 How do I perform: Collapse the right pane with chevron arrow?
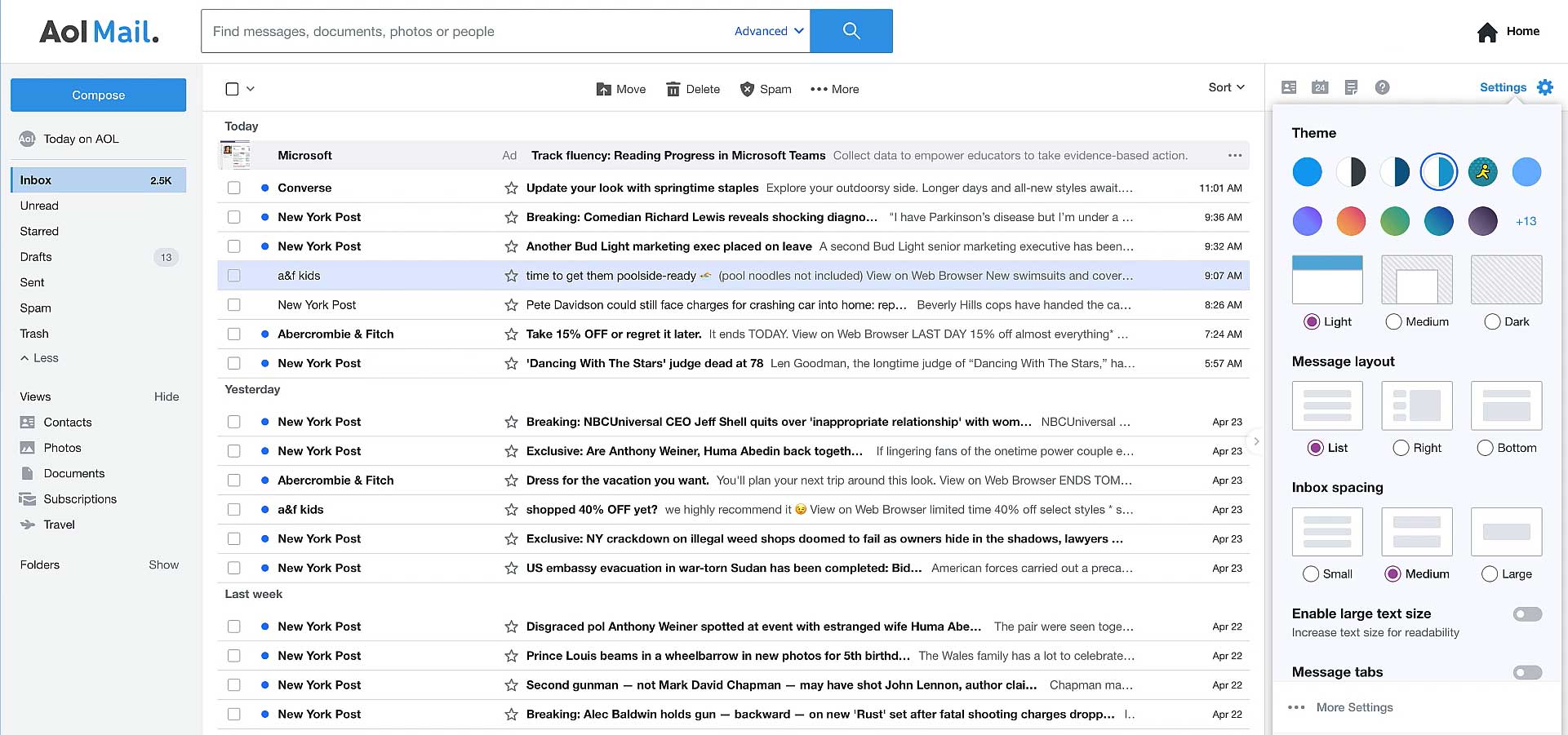(x=1256, y=441)
